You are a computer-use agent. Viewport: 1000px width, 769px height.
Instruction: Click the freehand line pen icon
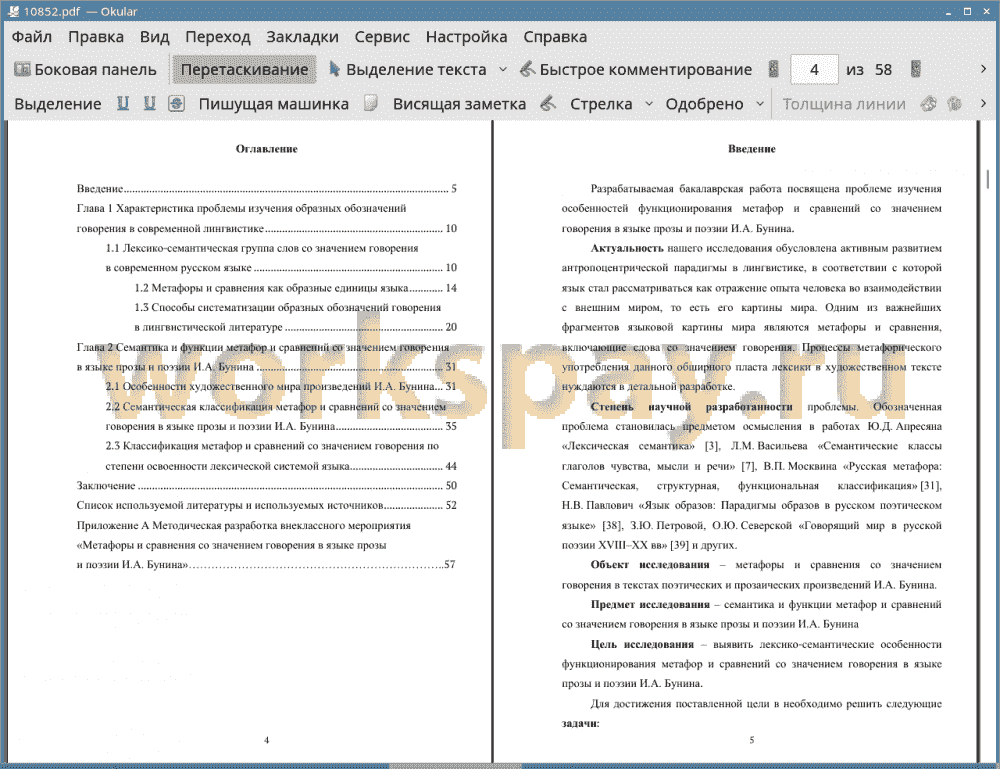[x=548, y=103]
